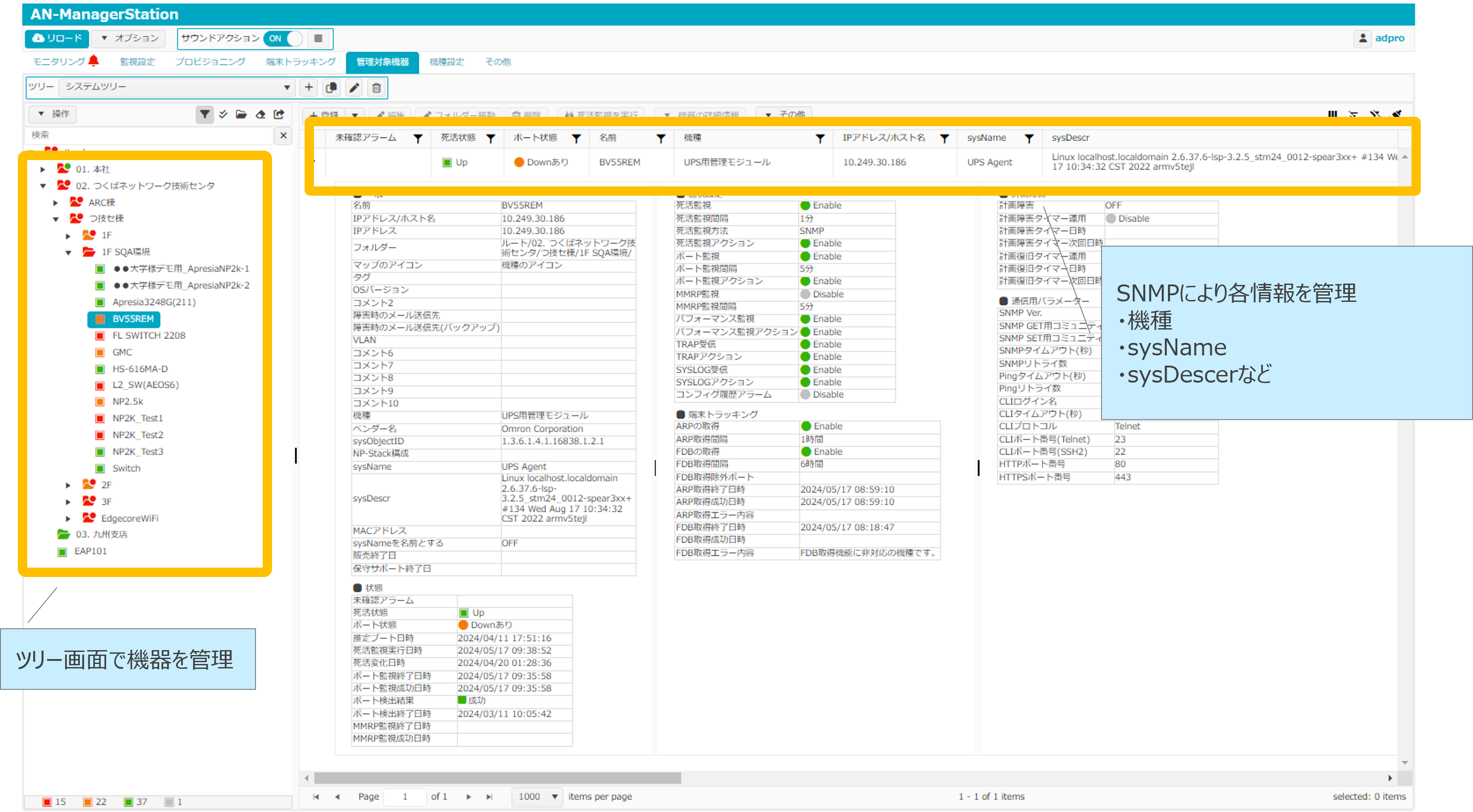Collapse the つ技セ棟 tree node
1473x812 pixels.
(55, 219)
